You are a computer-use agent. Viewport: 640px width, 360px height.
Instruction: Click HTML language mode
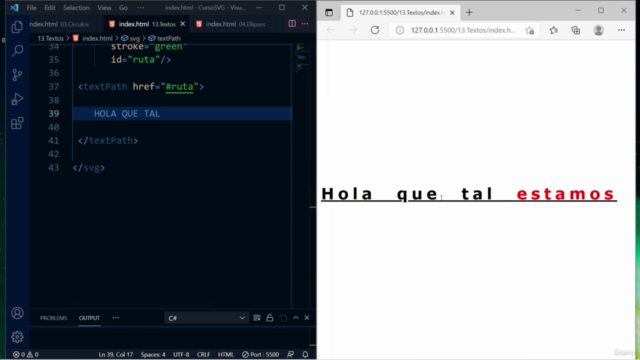pyautogui.click(x=226, y=354)
